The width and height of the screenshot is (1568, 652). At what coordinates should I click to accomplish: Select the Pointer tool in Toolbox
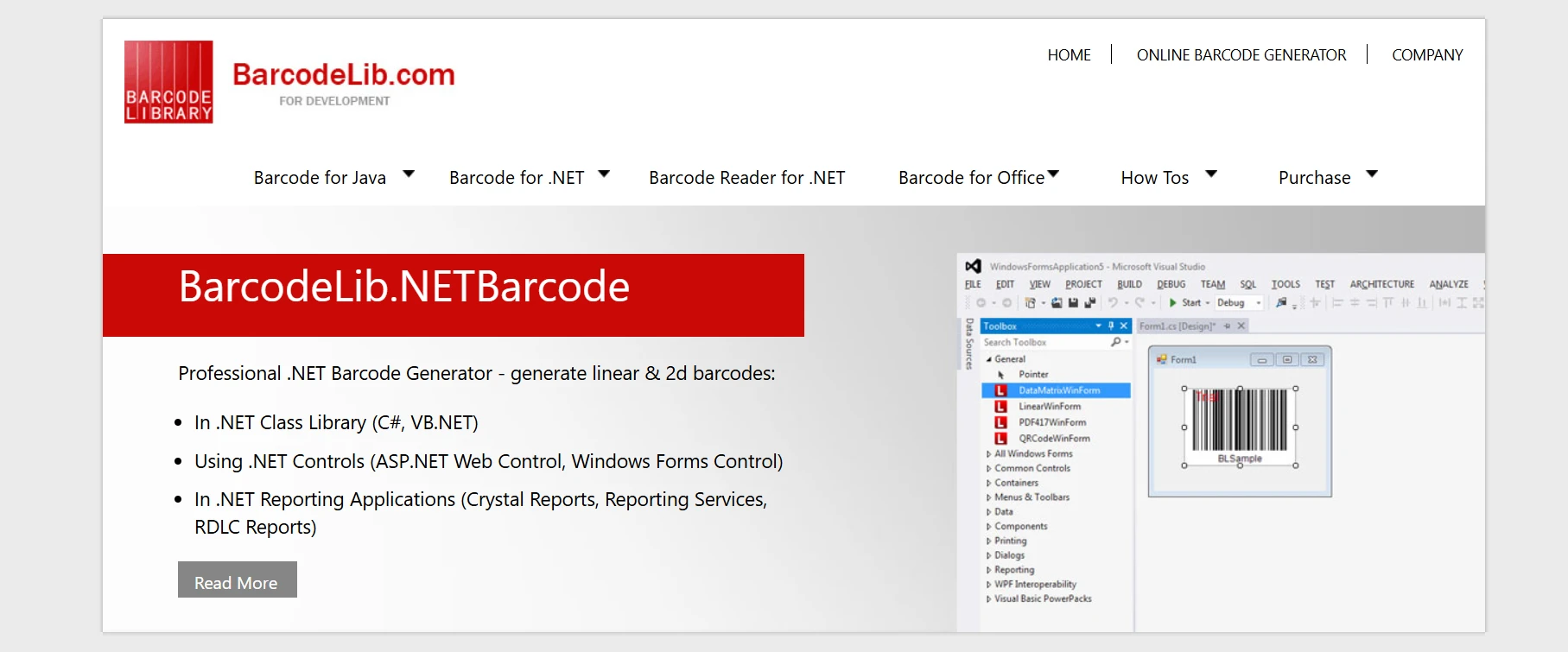point(1032,375)
